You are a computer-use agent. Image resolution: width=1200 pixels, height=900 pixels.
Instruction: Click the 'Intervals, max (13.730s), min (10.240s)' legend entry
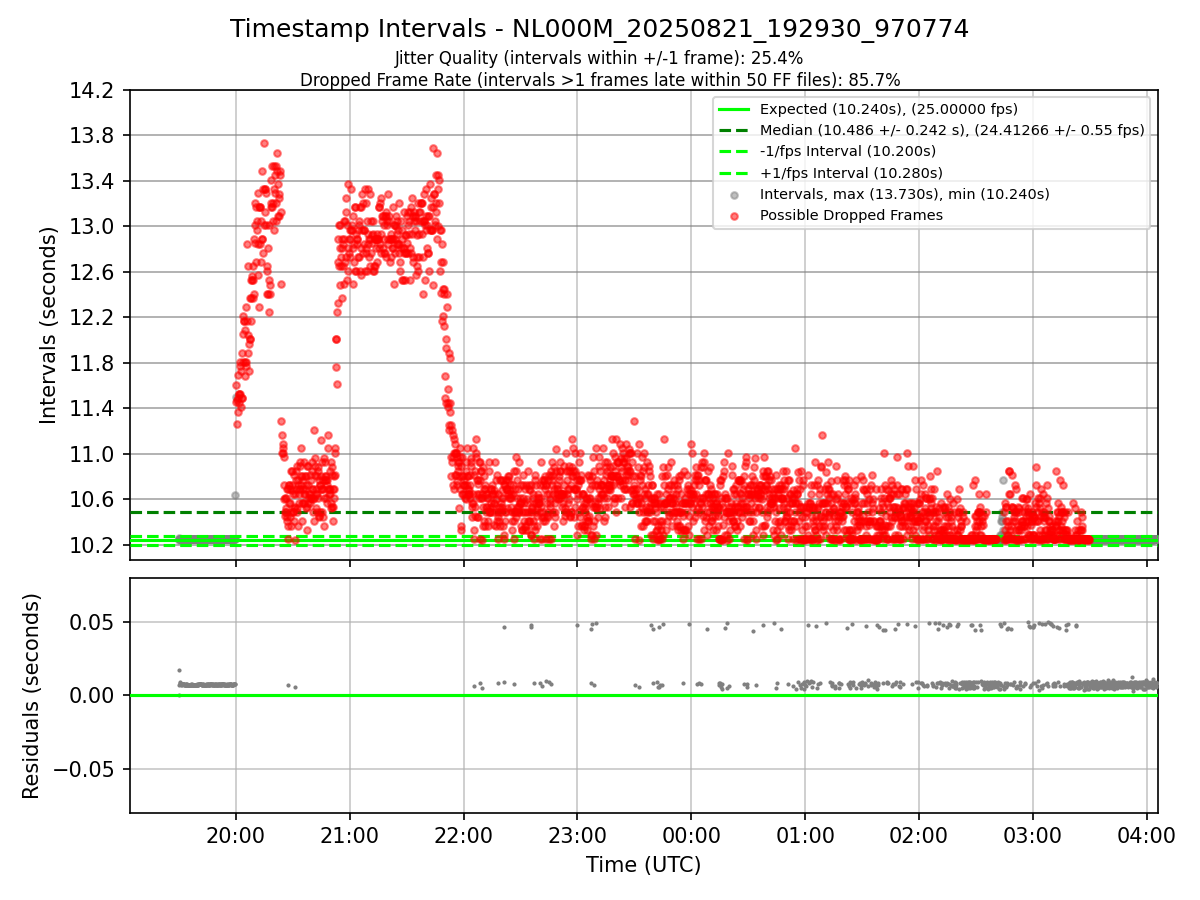tap(905, 194)
